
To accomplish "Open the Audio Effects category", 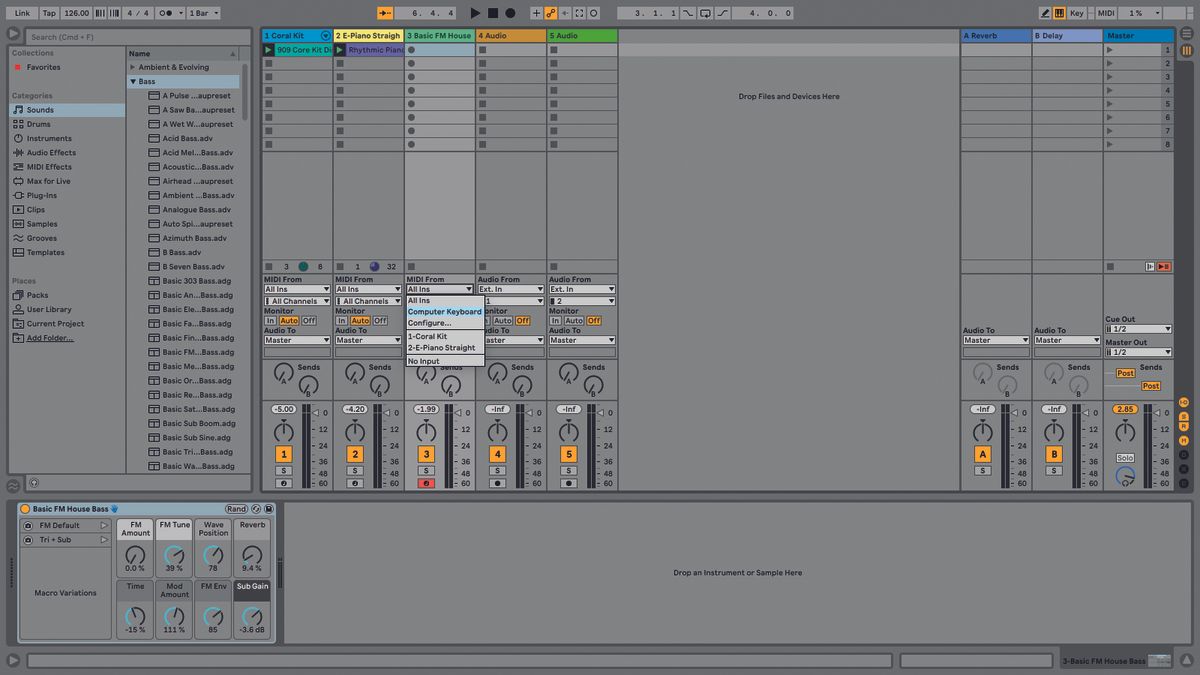I will click(67, 153).
